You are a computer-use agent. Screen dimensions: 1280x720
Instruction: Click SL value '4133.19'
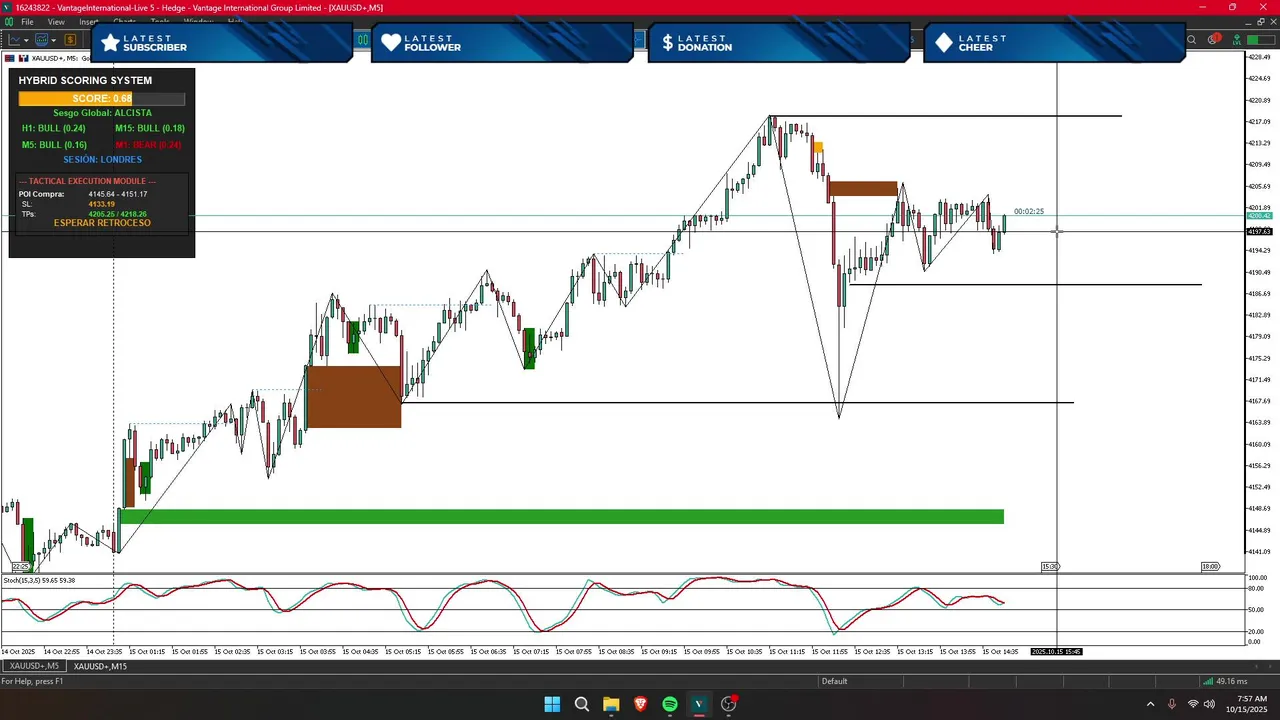[x=101, y=204]
